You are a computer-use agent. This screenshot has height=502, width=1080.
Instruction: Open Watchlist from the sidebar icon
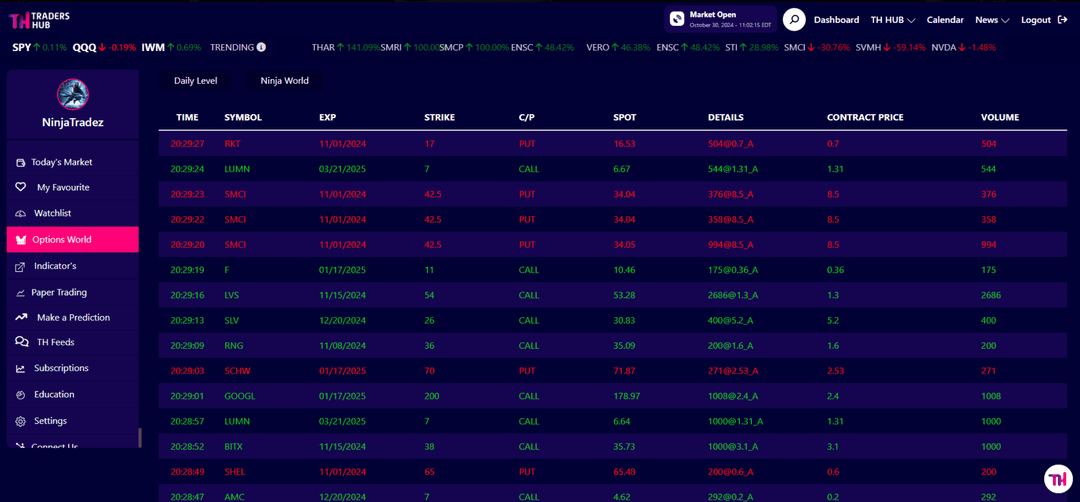click(21, 213)
